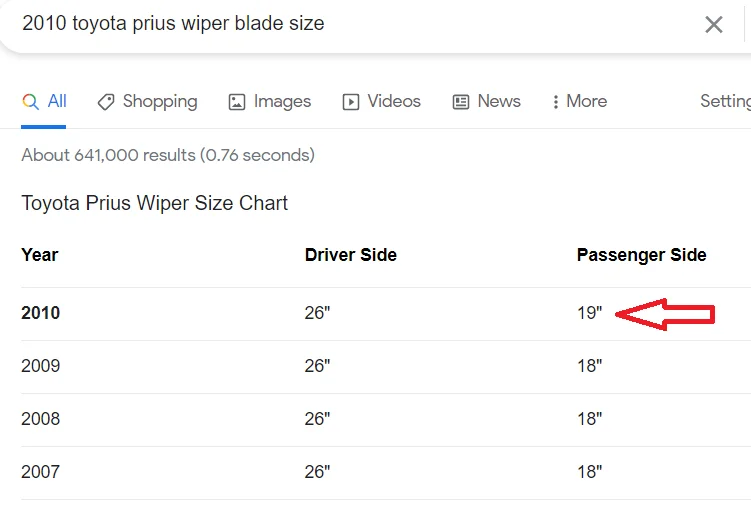Click the News newspaper icon
Image resolution: width=751 pixels, height=505 pixels.
[x=461, y=102]
